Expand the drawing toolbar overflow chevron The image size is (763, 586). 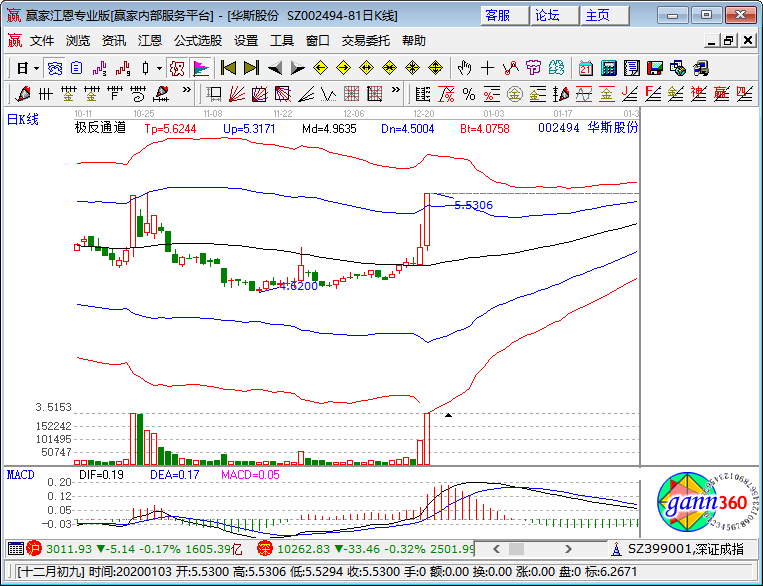click(396, 90)
